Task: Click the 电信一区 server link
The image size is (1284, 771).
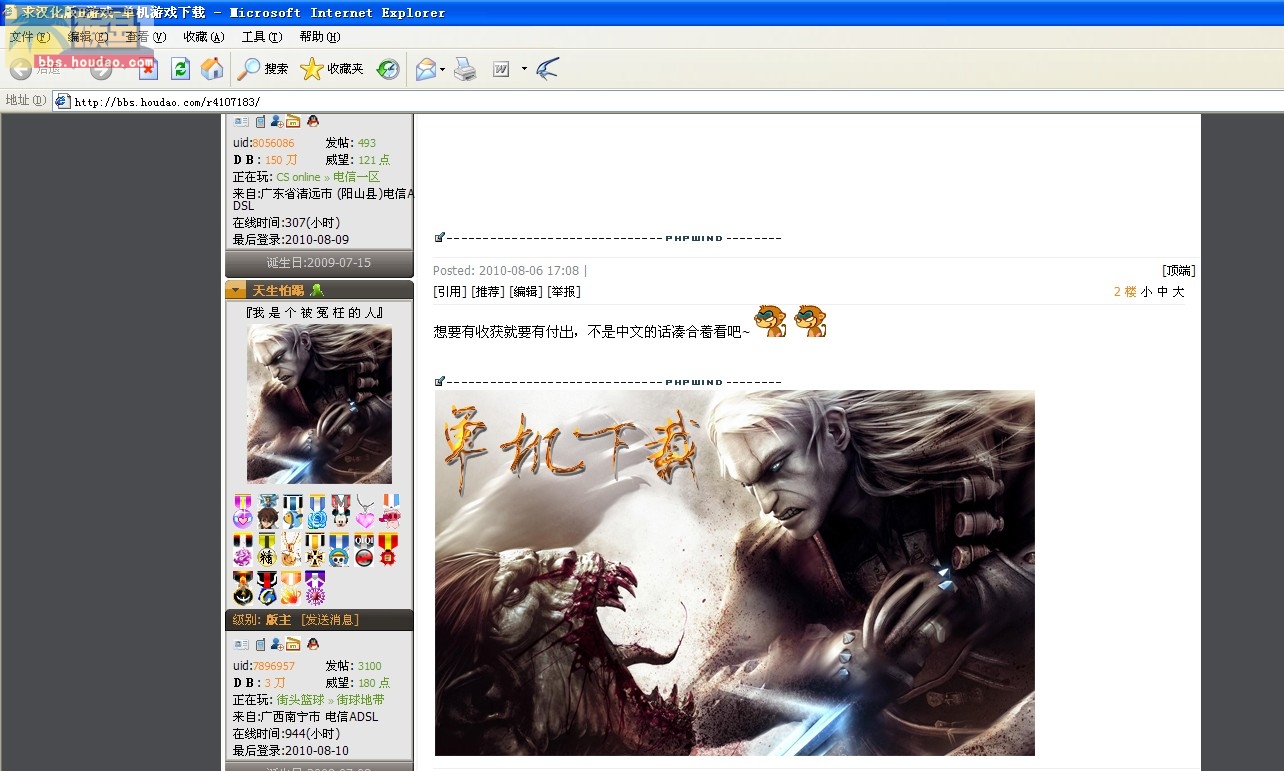Action: 357,177
